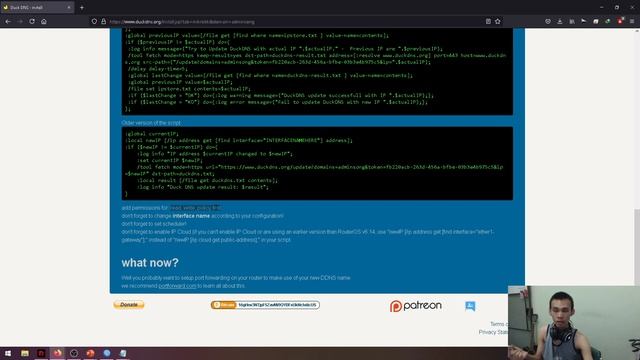Image resolution: width=640 pixels, height=360 pixels.
Task: Follow the portforward.com link
Action: pyautogui.click(x=177, y=286)
